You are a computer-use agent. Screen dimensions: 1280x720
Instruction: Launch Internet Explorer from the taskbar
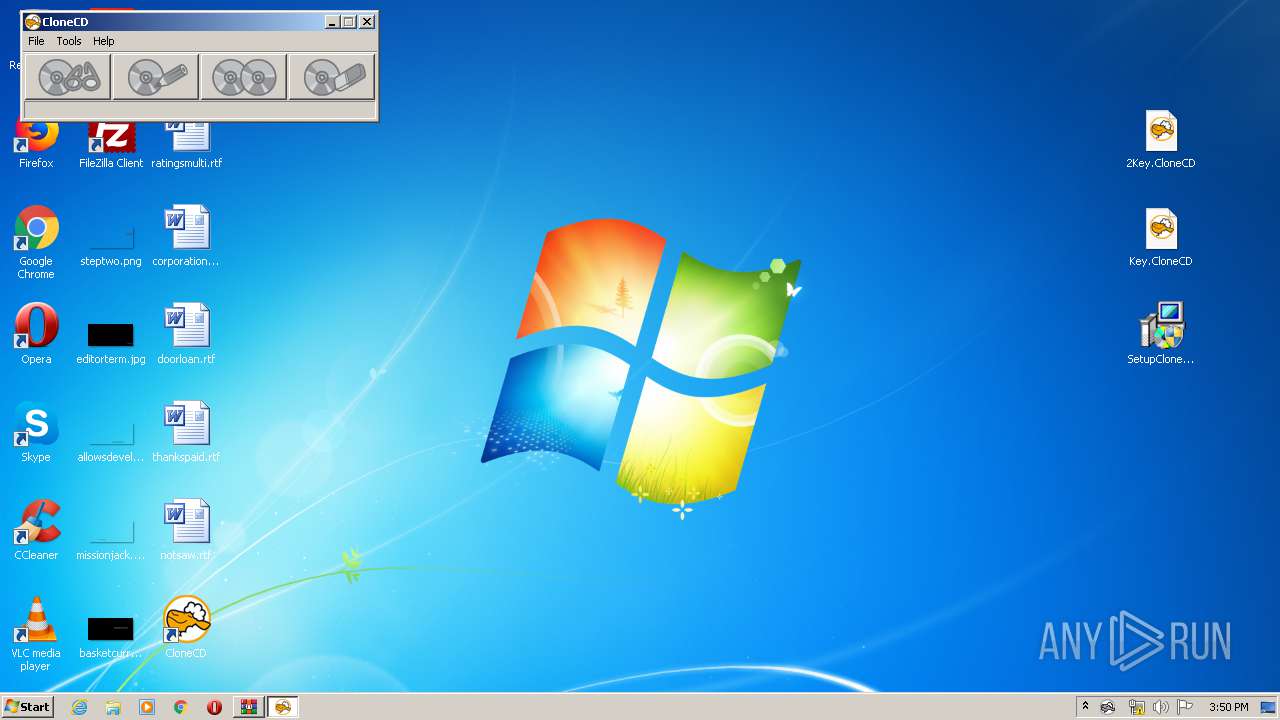79,707
